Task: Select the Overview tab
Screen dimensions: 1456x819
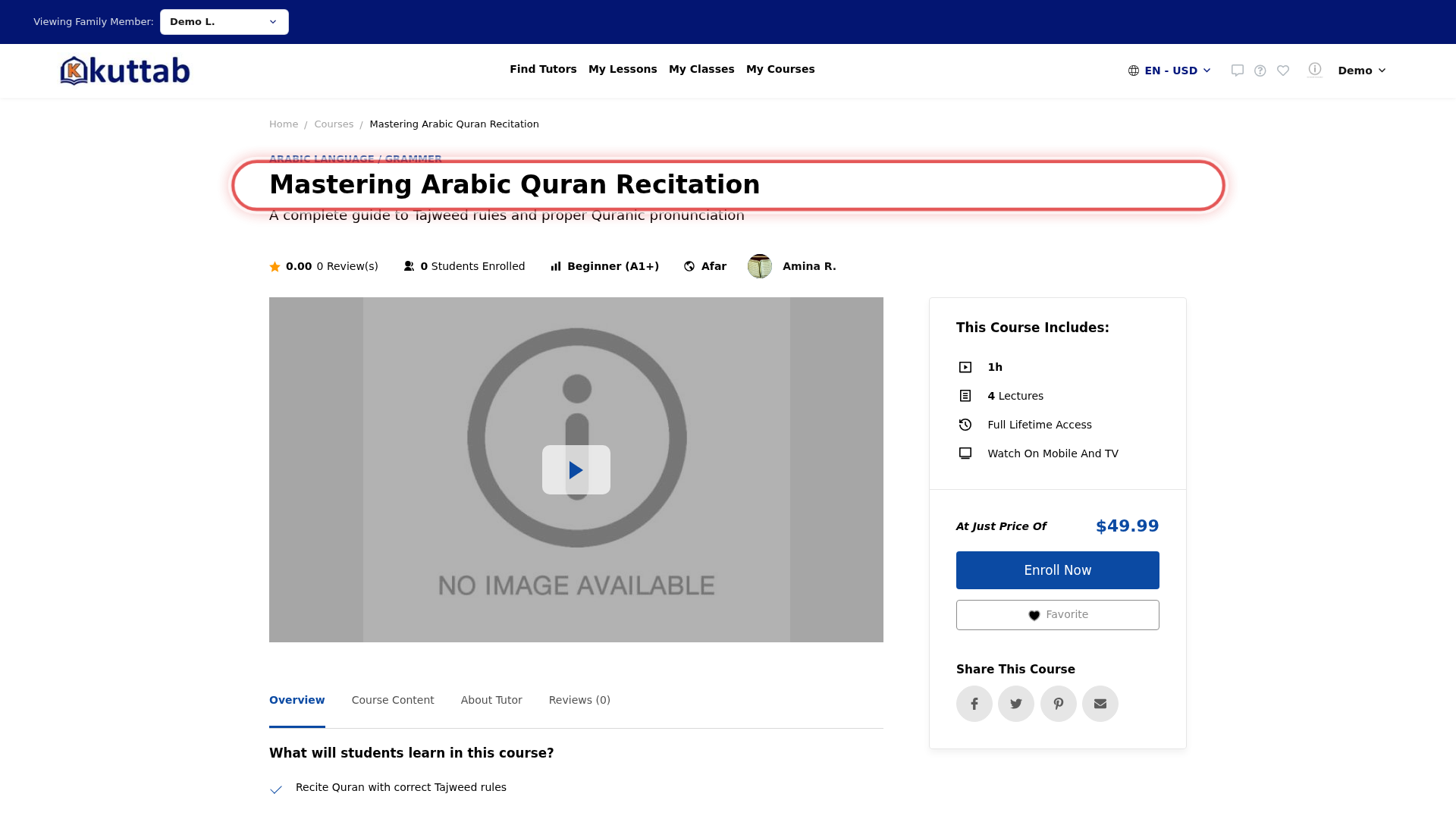Action: pos(297,700)
